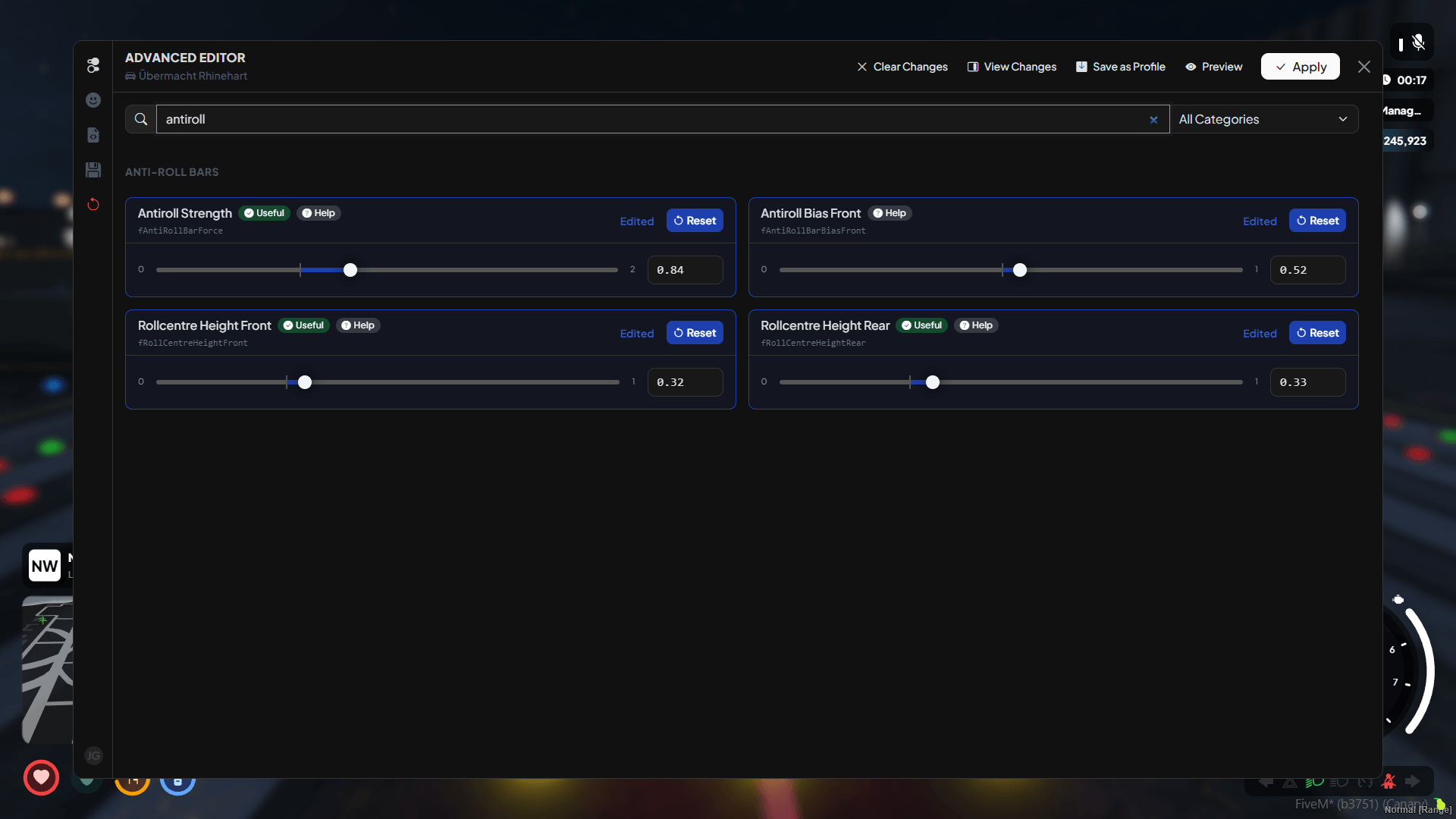Click Save as Profile
This screenshot has height=819, width=1456.
(x=1120, y=67)
